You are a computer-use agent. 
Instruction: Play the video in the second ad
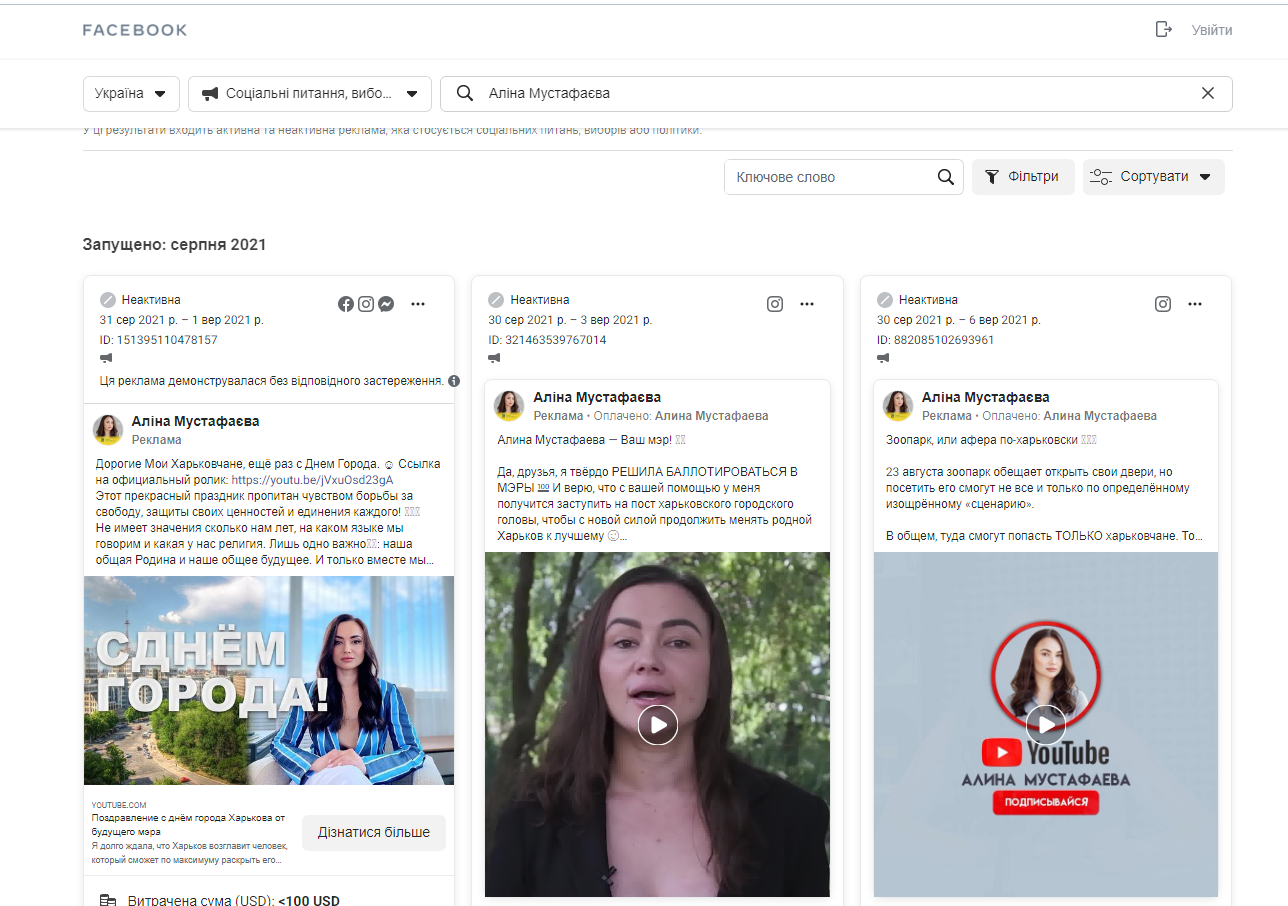(x=657, y=725)
